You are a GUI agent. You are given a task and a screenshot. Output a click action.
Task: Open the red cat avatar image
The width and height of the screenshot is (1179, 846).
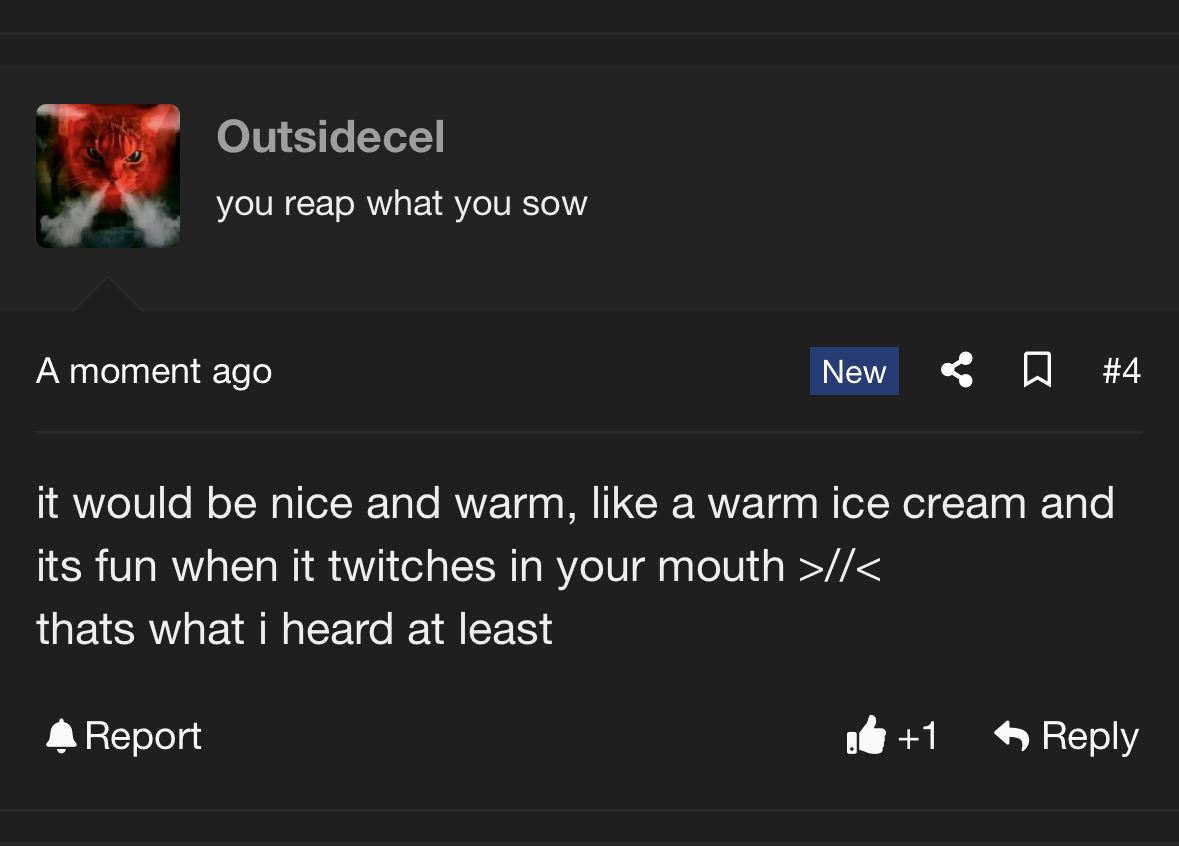[108, 176]
